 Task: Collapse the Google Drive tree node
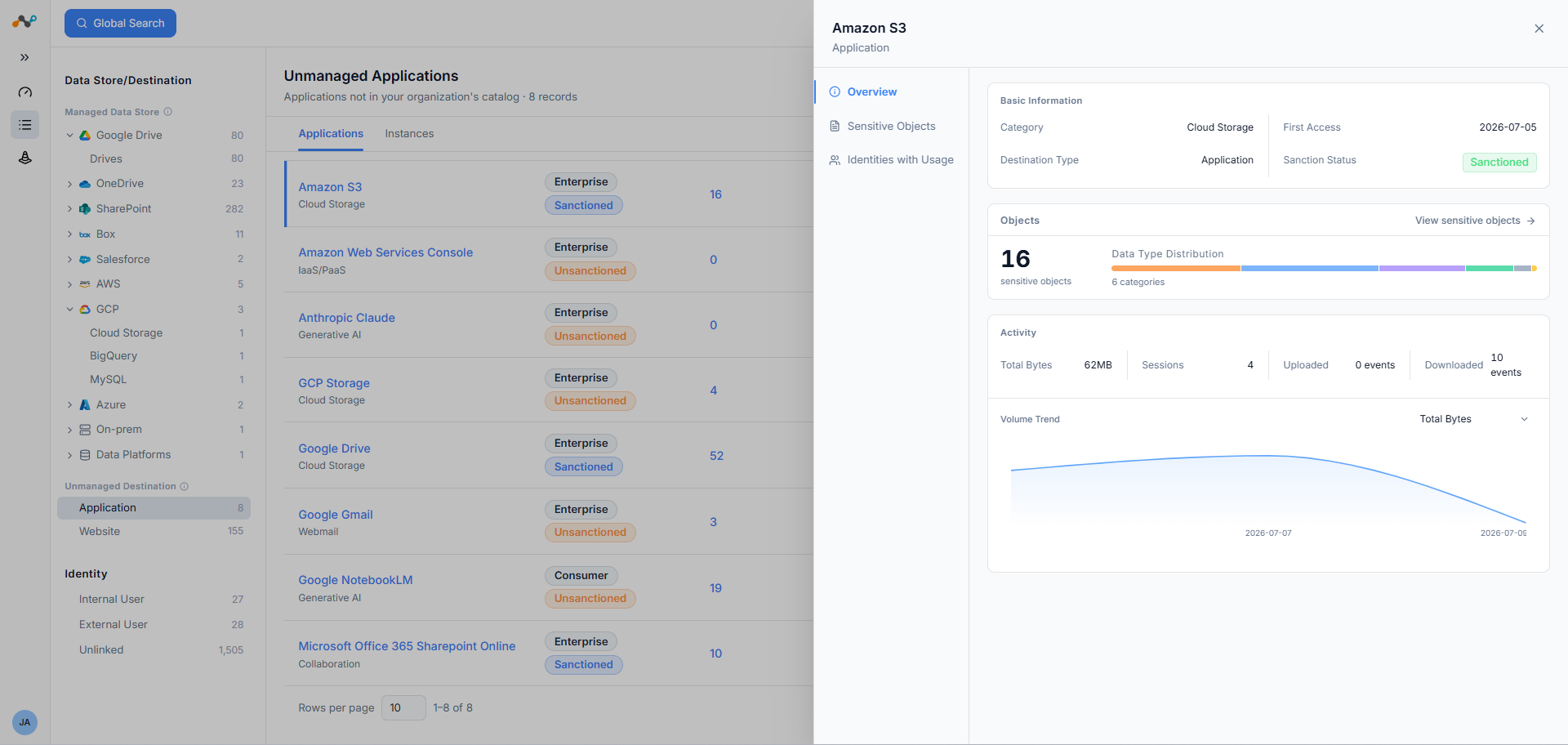point(70,136)
